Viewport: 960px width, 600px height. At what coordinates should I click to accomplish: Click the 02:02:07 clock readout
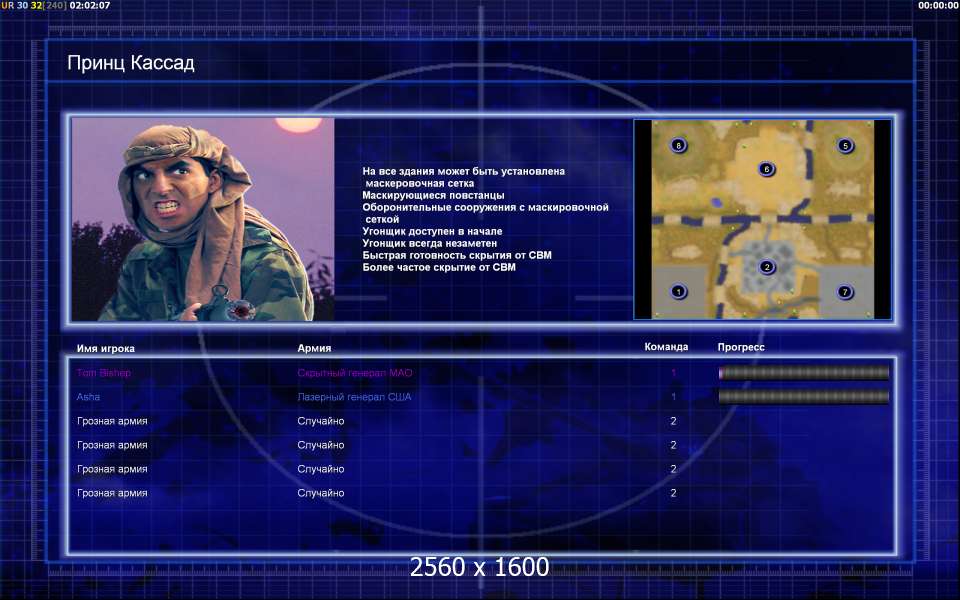[x=90, y=6]
